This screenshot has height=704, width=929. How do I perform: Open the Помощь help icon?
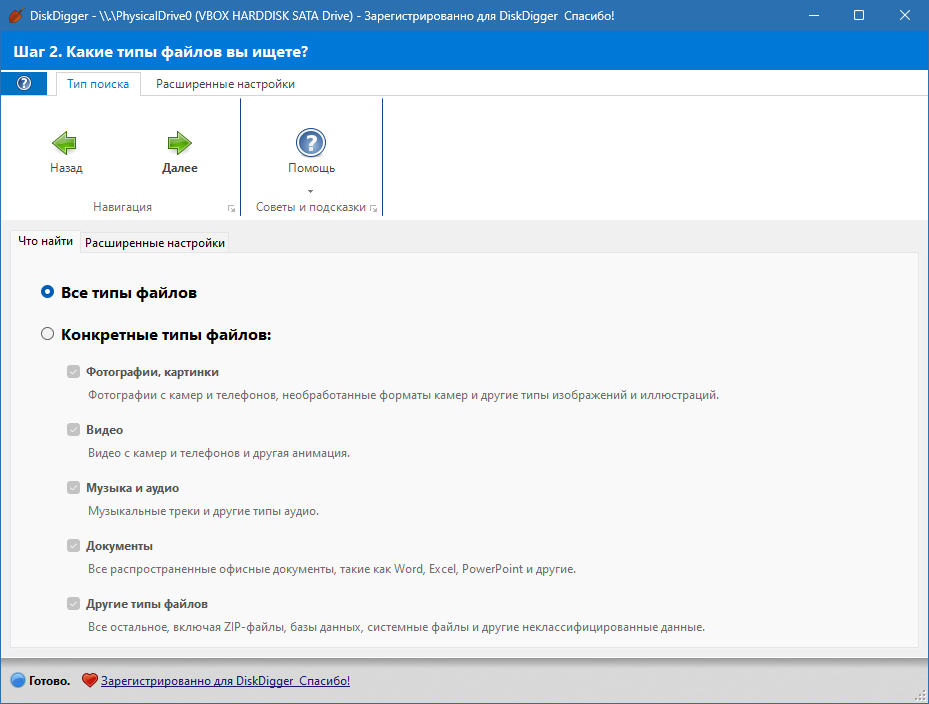311,143
